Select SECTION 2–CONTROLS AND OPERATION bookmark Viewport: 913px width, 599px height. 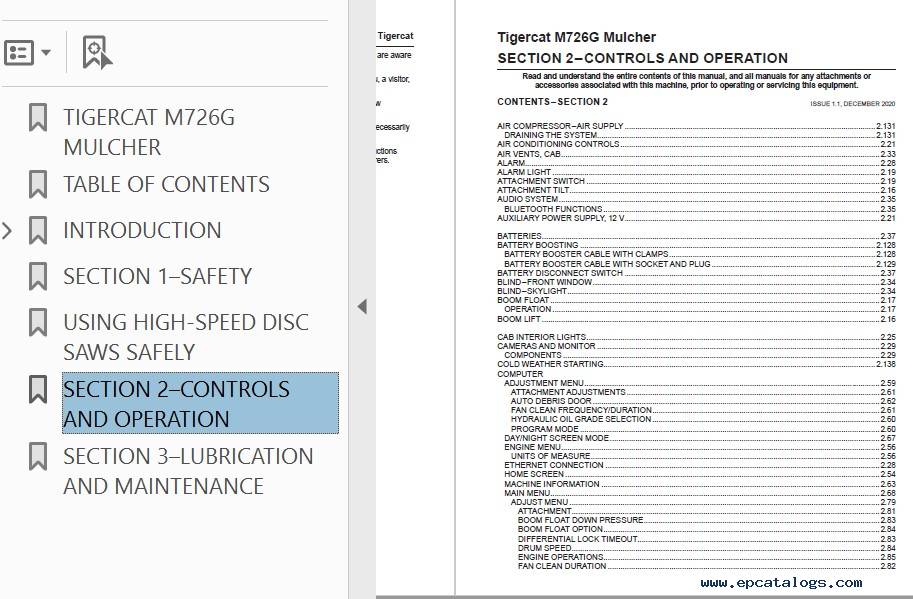[x=200, y=403]
